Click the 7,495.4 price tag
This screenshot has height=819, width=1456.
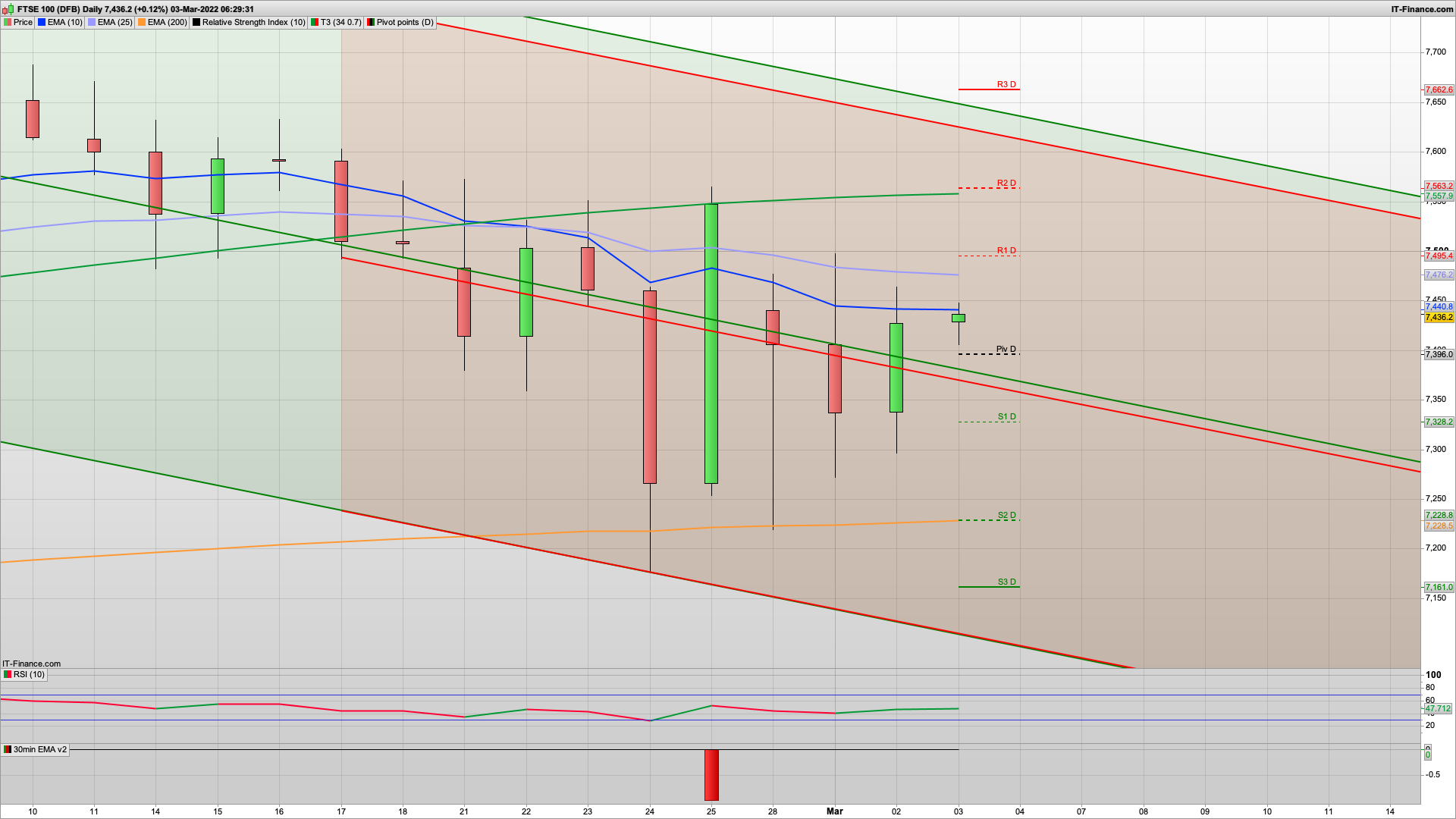(x=1439, y=256)
